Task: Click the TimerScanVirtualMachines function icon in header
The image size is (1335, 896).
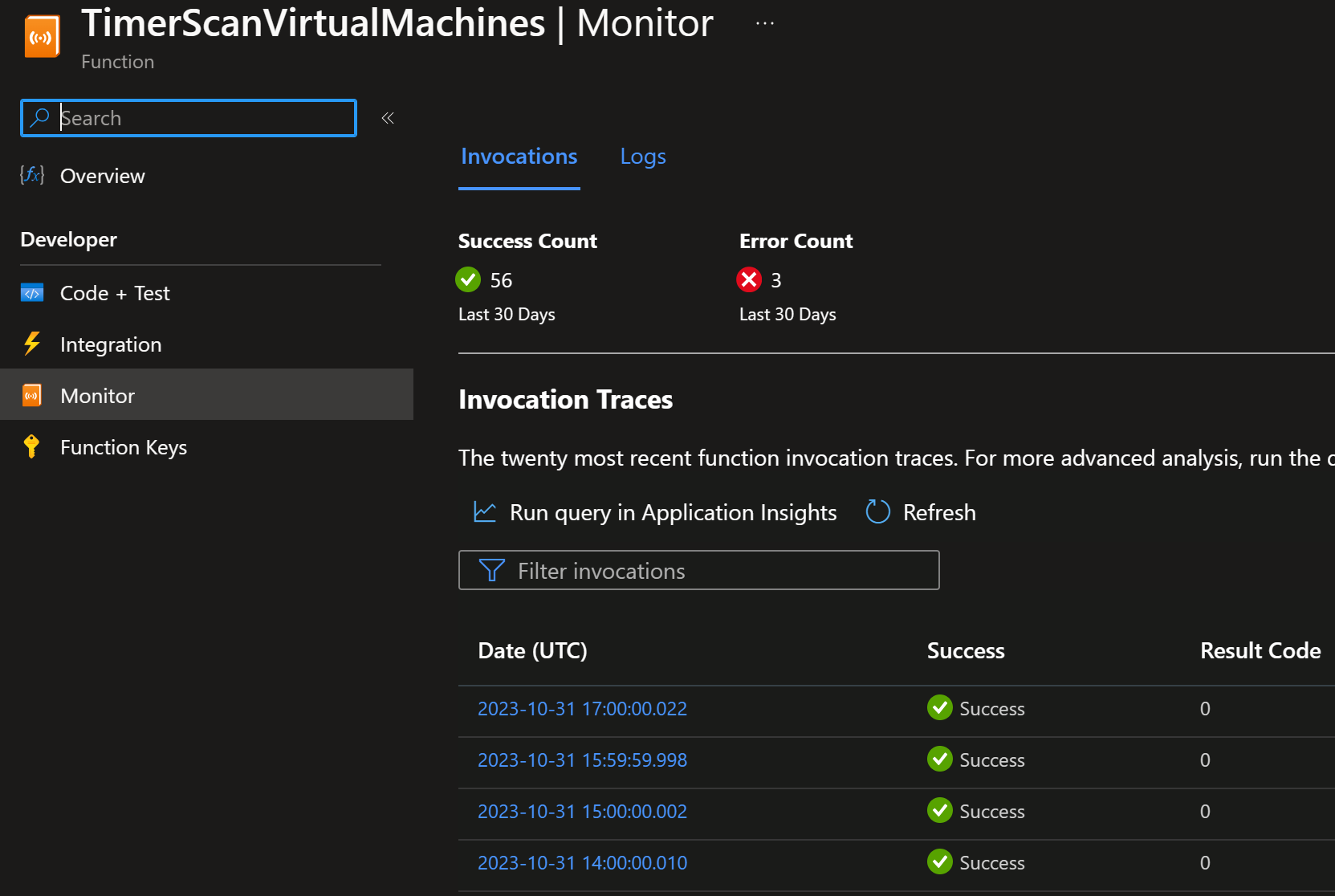Action: coord(42,36)
